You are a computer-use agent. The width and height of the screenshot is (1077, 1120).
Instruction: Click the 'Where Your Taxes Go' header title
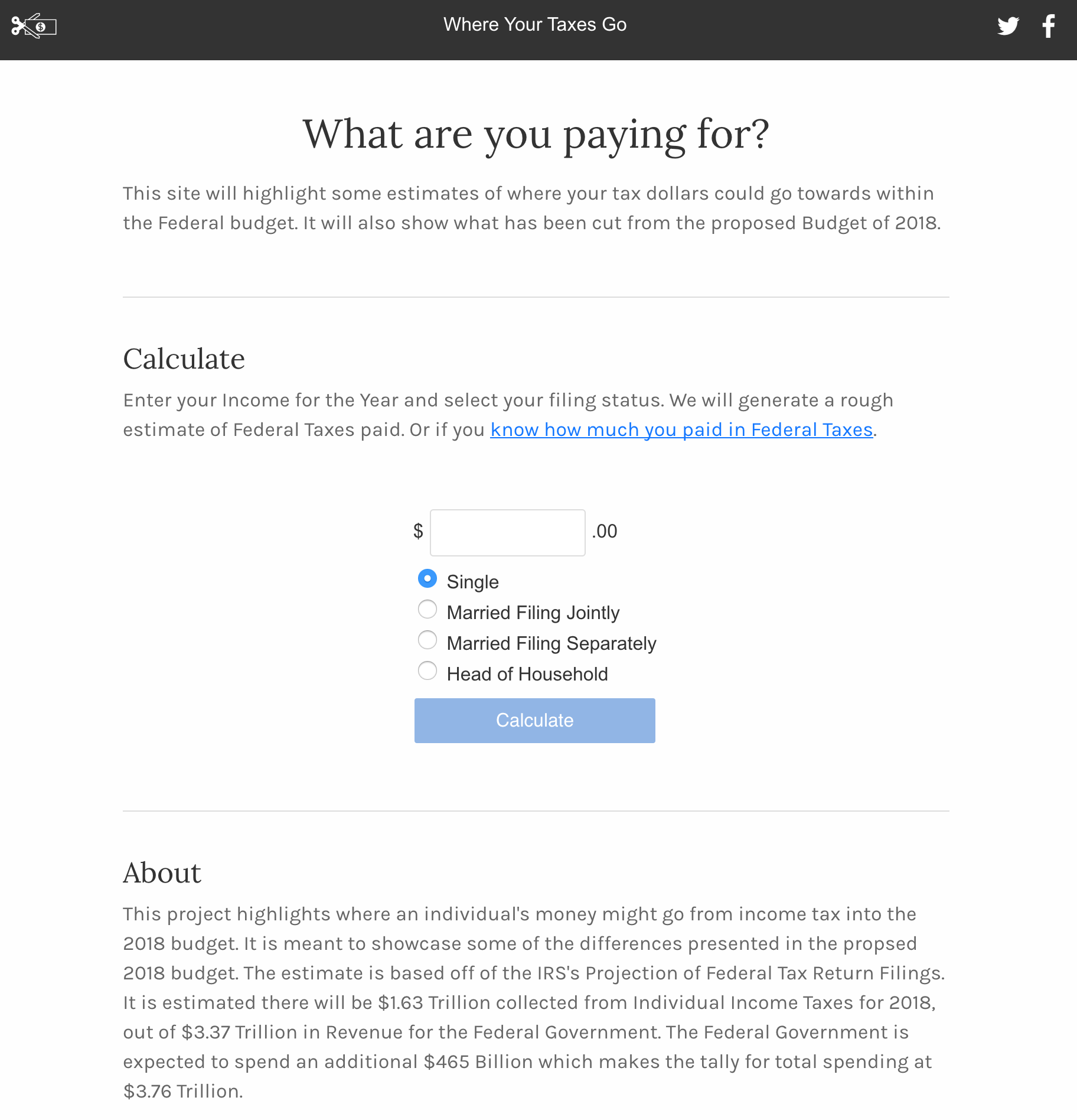point(535,25)
